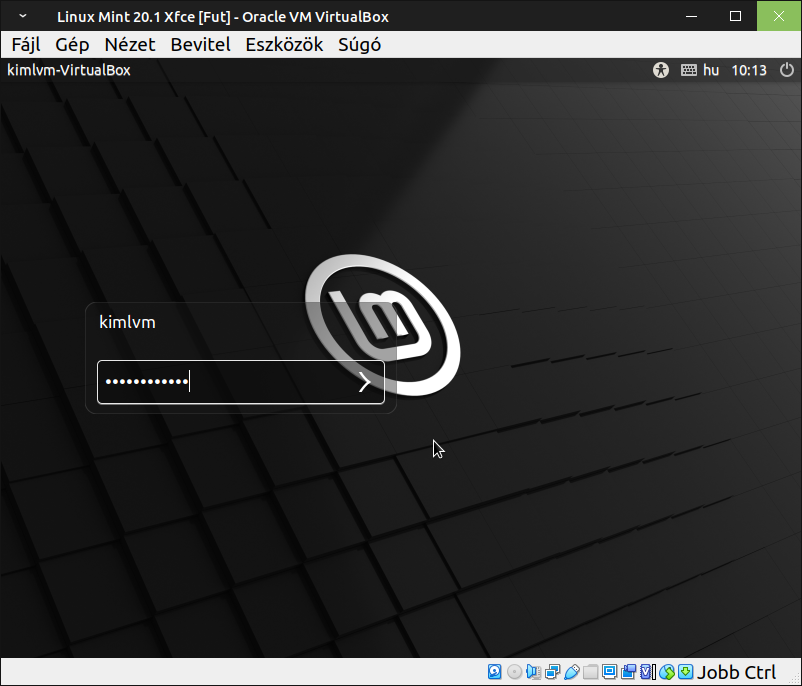The image size is (802, 686).
Task: Click the network adapters indicator
Action: (552, 672)
